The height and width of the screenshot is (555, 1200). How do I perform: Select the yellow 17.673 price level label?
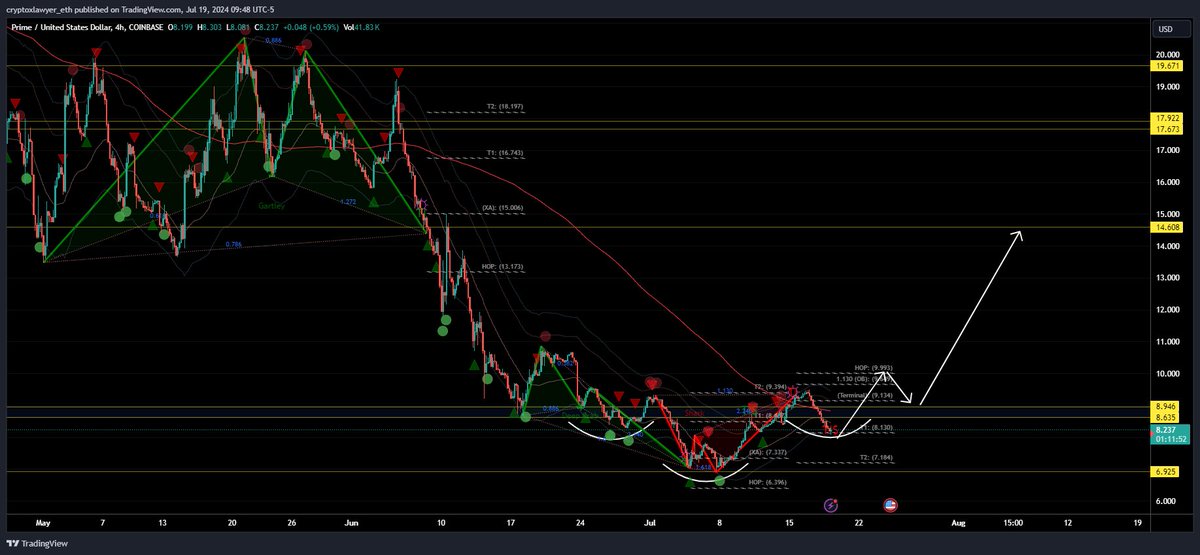[1165, 130]
